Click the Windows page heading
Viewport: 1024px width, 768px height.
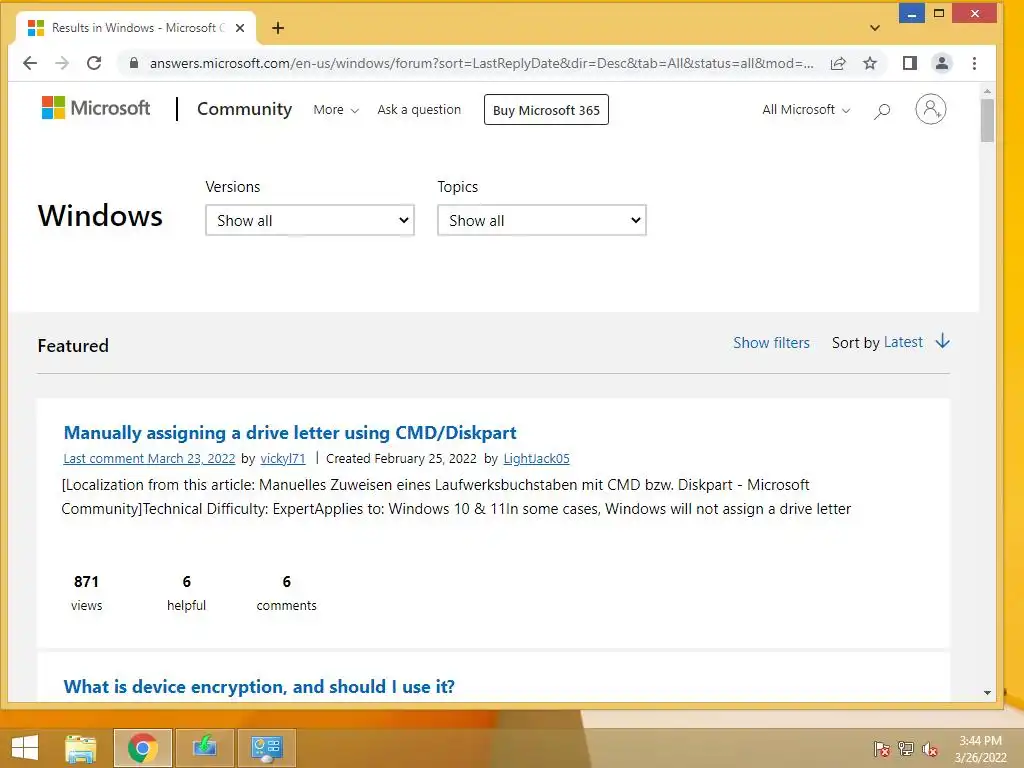coord(100,216)
